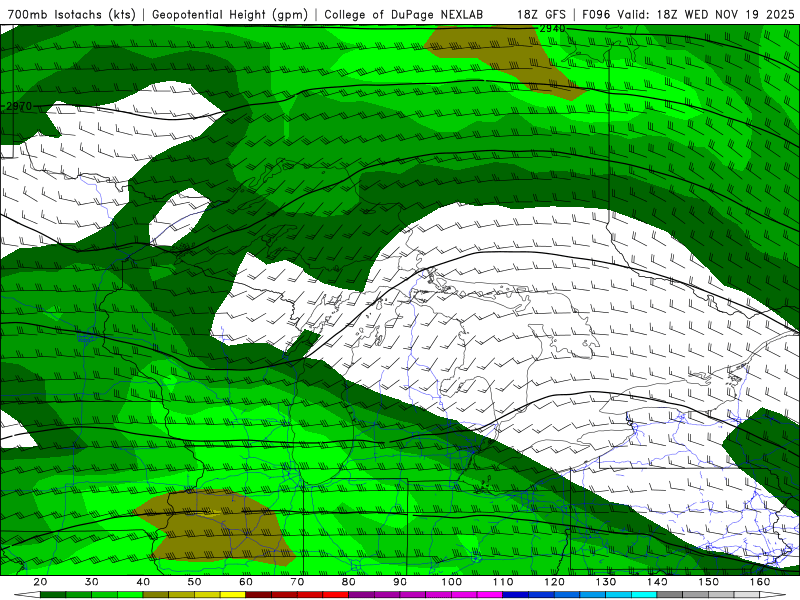Image resolution: width=800 pixels, height=600 pixels.
Task: Click the olive 40-knot region at map bottom left
Action: tap(217, 528)
